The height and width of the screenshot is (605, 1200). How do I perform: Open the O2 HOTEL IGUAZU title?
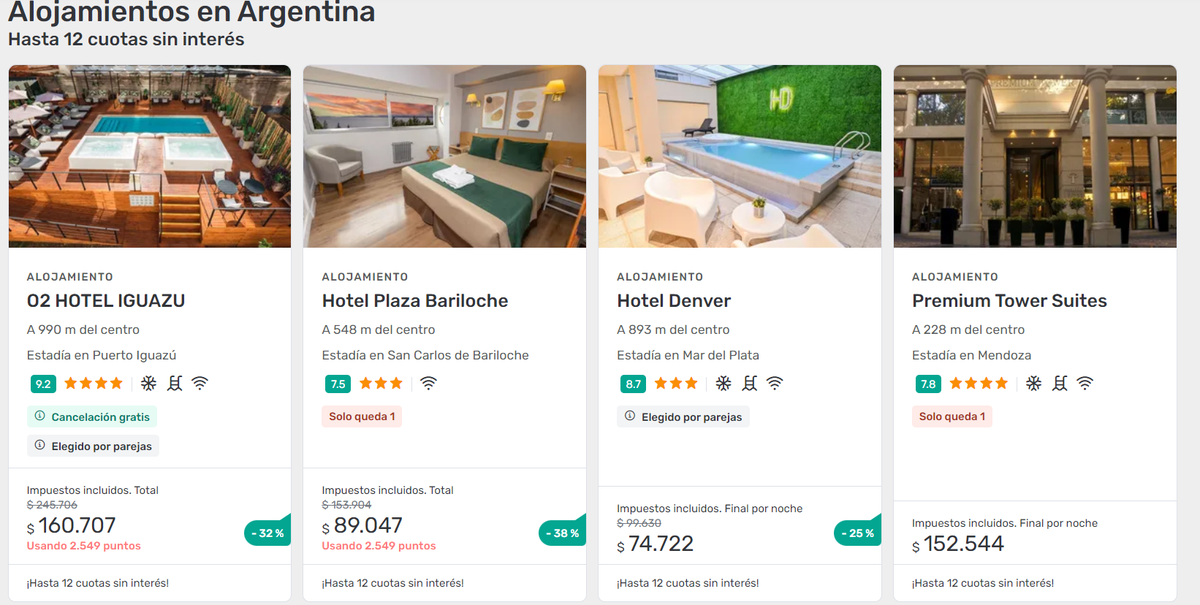106,301
